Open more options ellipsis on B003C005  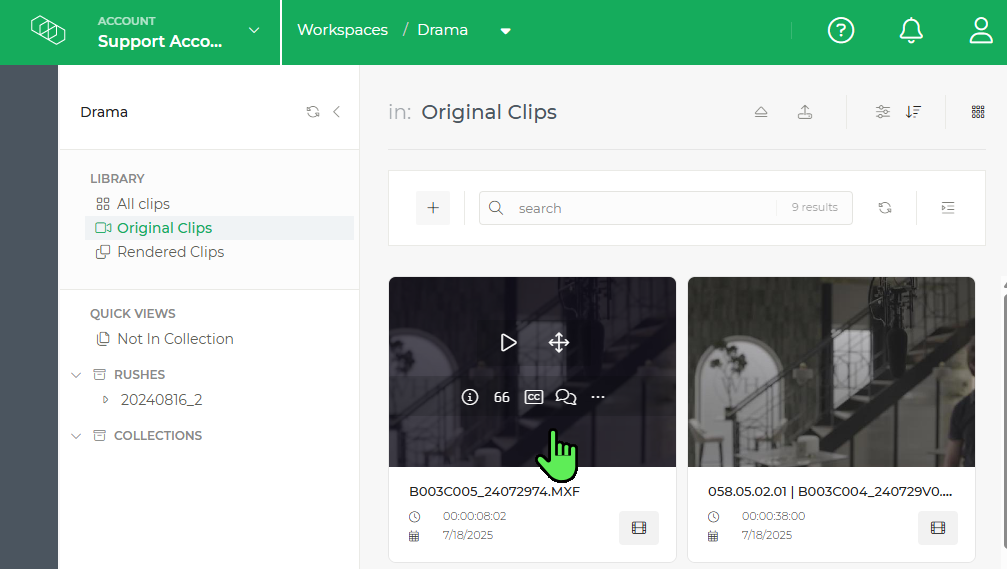[598, 398]
